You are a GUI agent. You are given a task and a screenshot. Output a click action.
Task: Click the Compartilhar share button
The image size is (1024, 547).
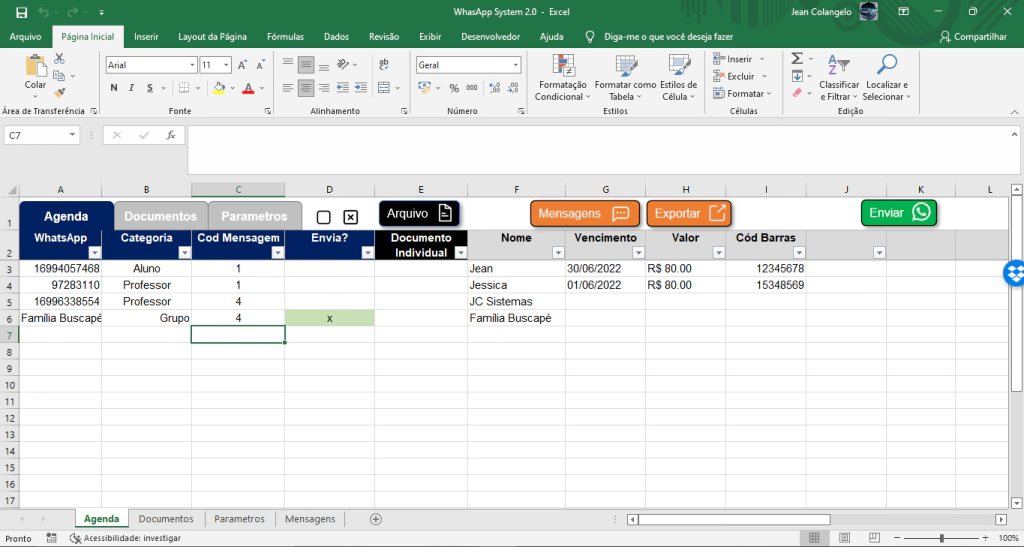coord(973,37)
